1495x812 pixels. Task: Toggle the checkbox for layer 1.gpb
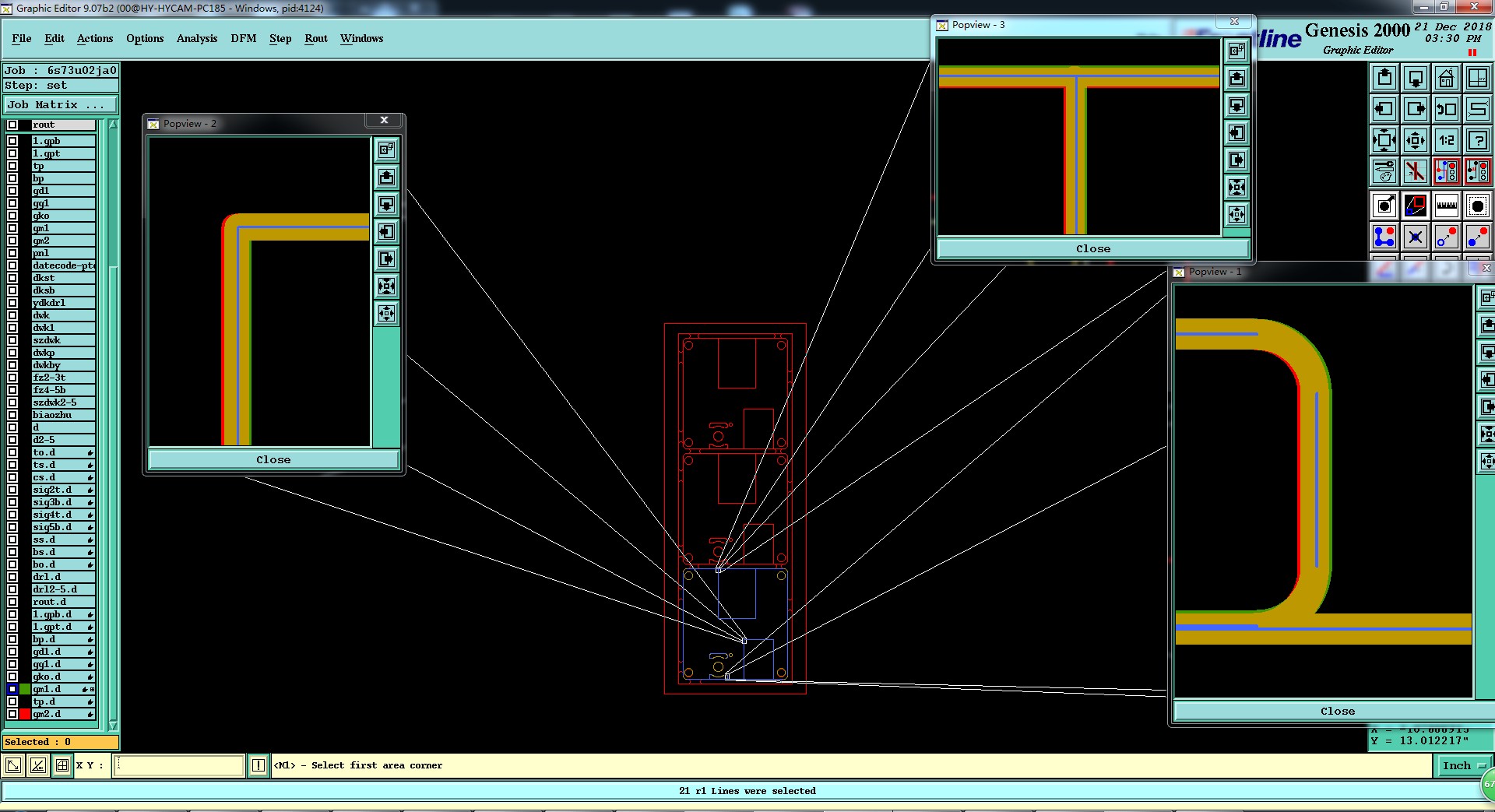point(12,141)
